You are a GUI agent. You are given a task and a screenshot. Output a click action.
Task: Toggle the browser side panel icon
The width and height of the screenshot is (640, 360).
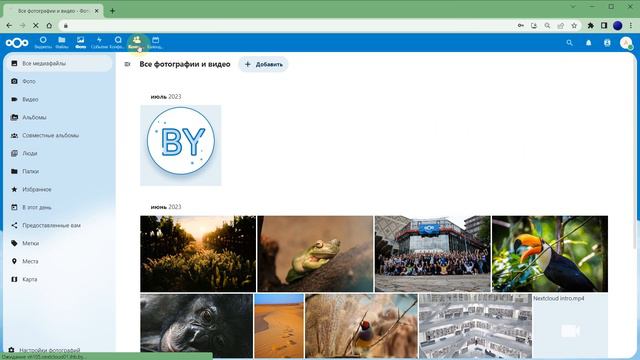click(x=604, y=25)
